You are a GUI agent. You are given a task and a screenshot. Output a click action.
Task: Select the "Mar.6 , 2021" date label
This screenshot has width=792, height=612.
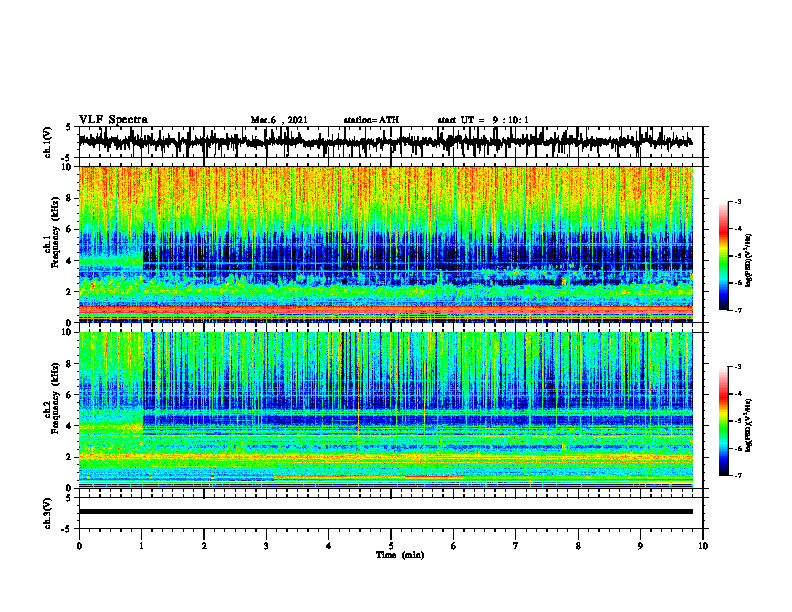pyautogui.click(x=279, y=120)
